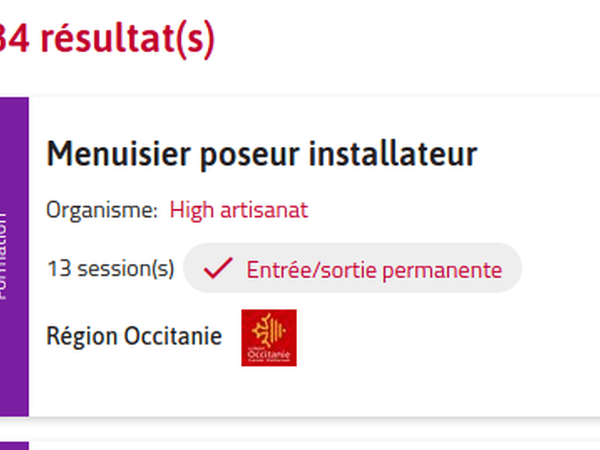Click the 13 session(s) count
The width and height of the screenshot is (600, 450).
pyautogui.click(x=110, y=269)
